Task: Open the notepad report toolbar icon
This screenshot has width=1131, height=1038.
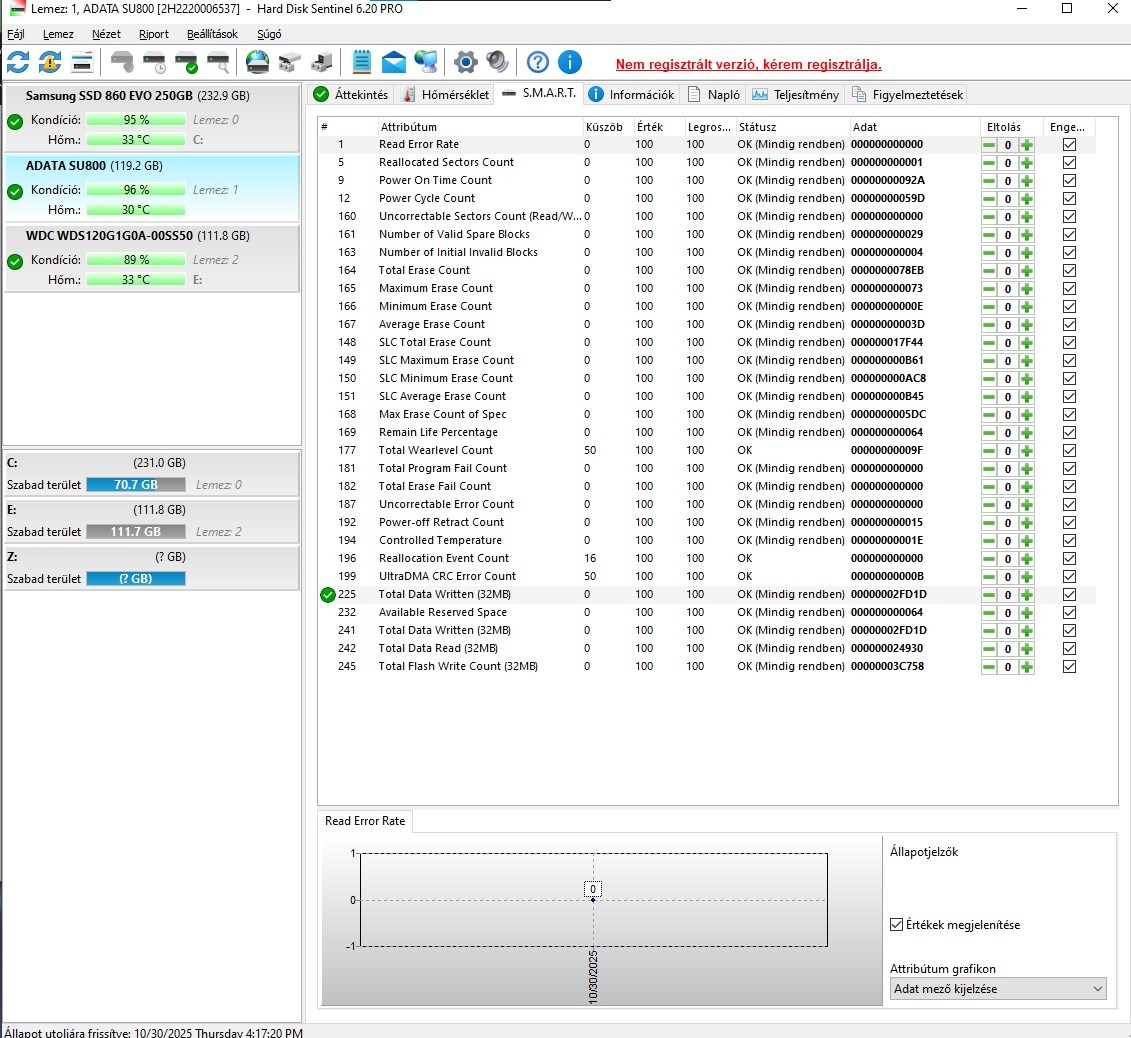Action: [x=361, y=63]
